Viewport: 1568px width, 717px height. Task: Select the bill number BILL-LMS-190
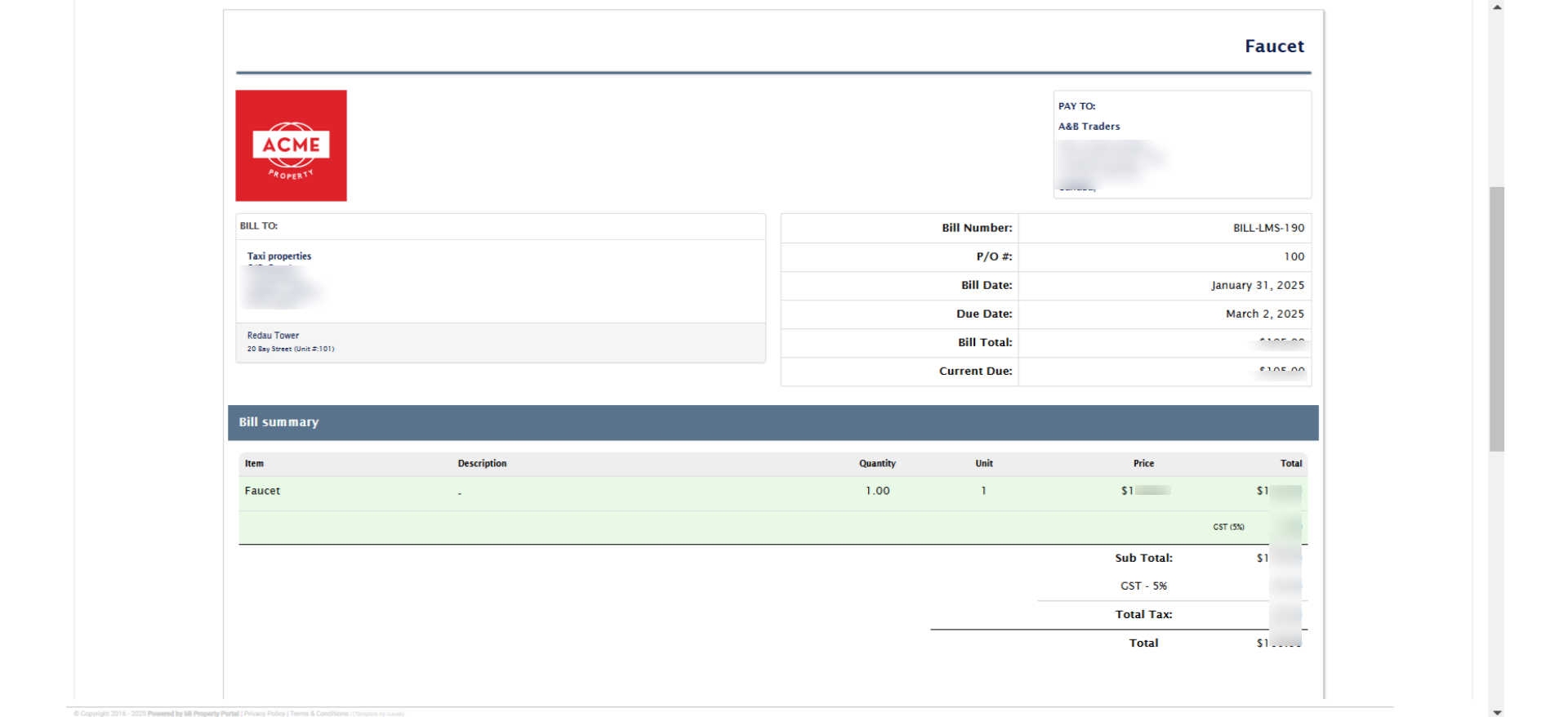click(x=1268, y=228)
